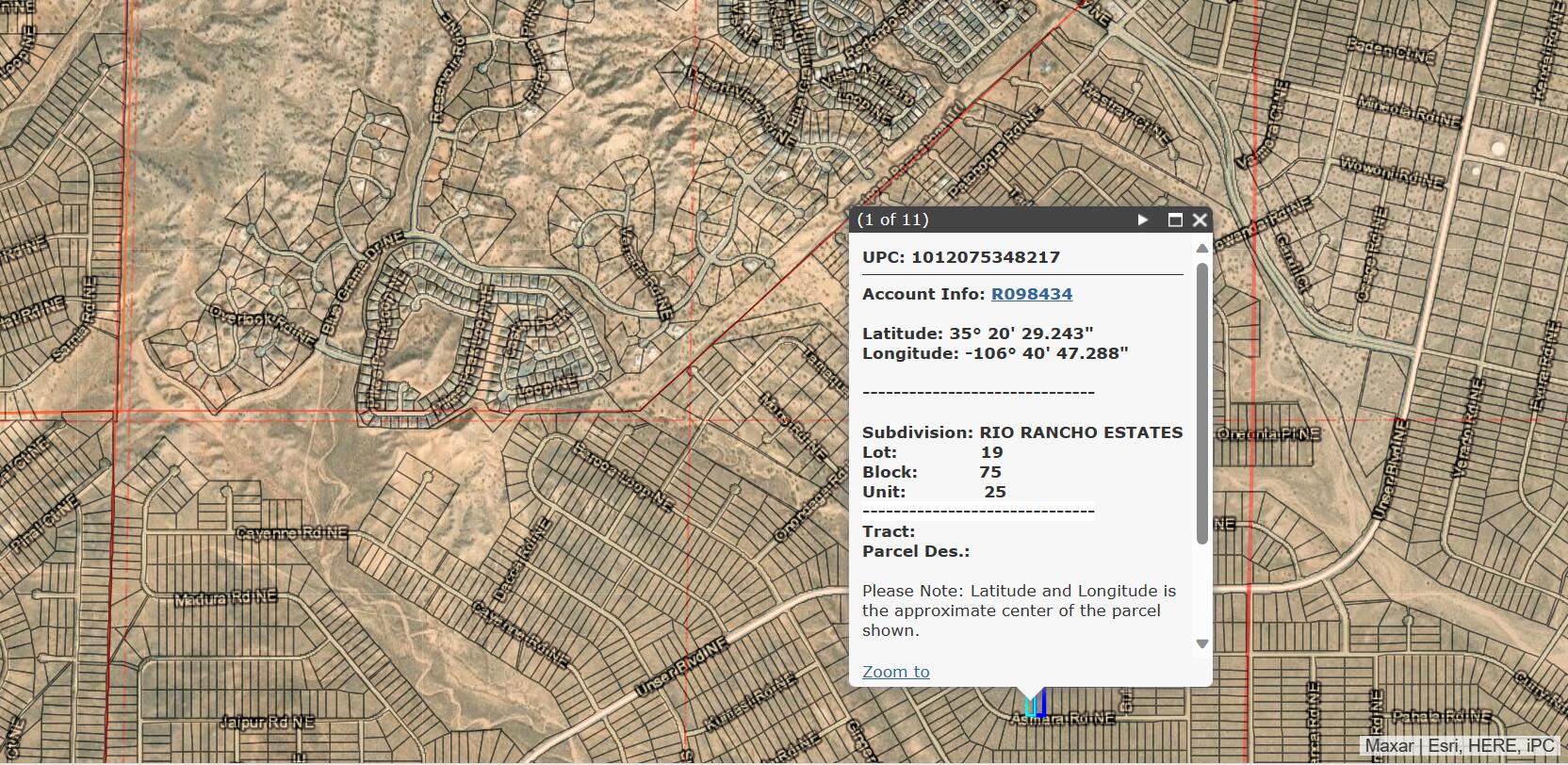The height and width of the screenshot is (765, 1568).
Task: Click the popup vertical scrollbar thumb
Action: click(1201, 403)
